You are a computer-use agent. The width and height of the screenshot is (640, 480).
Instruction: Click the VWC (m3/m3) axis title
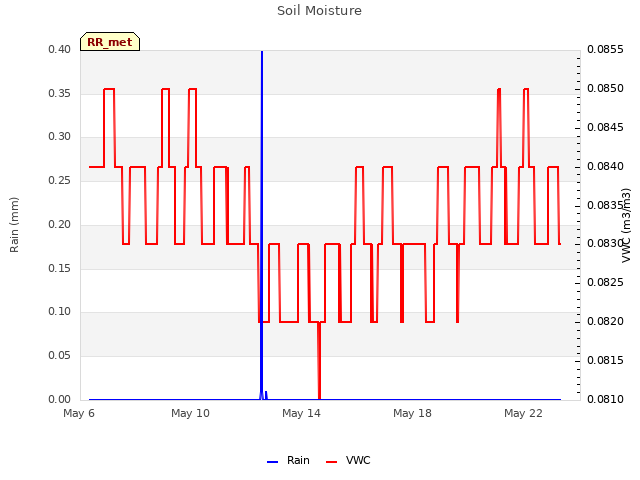click(626, 225)
